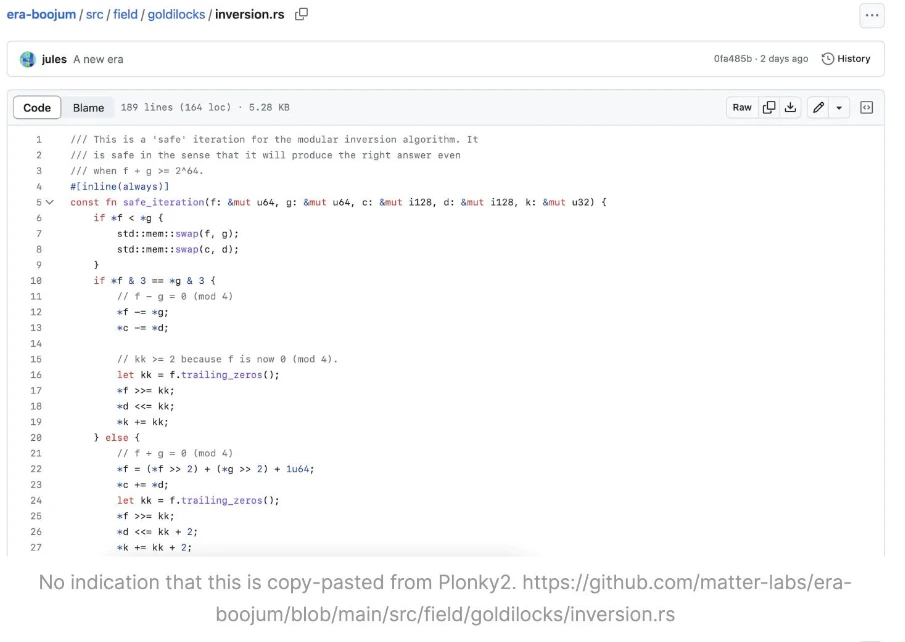Open the field folder breadcrumb
Image resolution: width=905 pixels, height=642 pixels.
tap(125, 15)
